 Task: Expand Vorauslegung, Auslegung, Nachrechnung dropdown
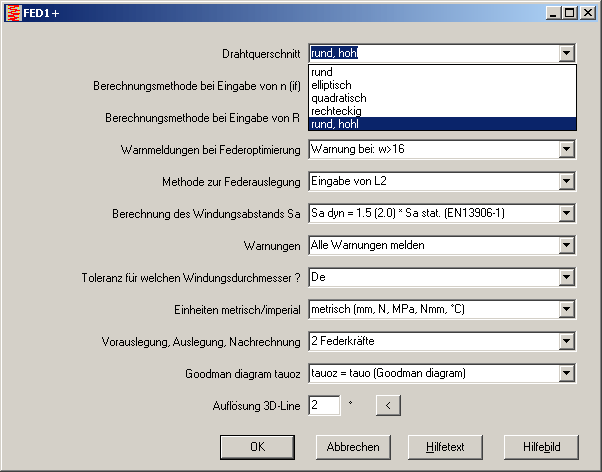pyautogui.click(x=567, y=341)
